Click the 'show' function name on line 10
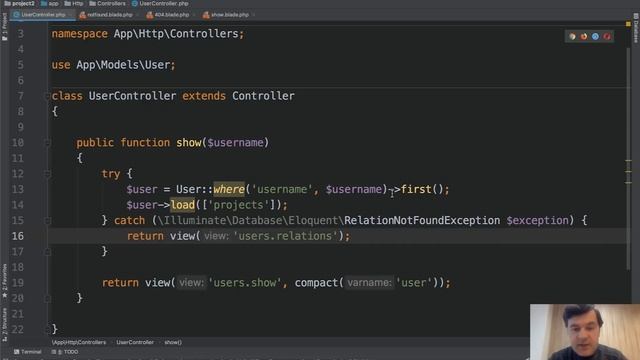 click(x=189, y=143)
